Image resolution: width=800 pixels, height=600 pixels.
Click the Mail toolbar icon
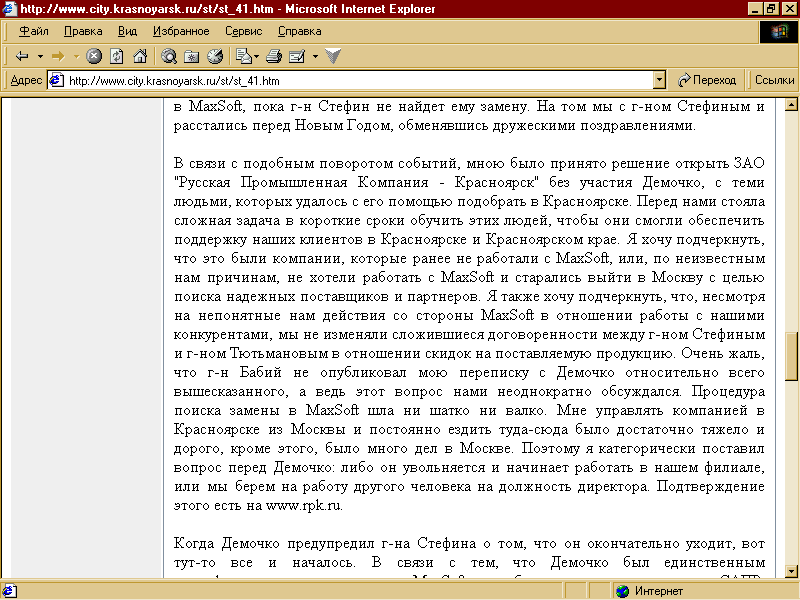(x=244, y=56)
